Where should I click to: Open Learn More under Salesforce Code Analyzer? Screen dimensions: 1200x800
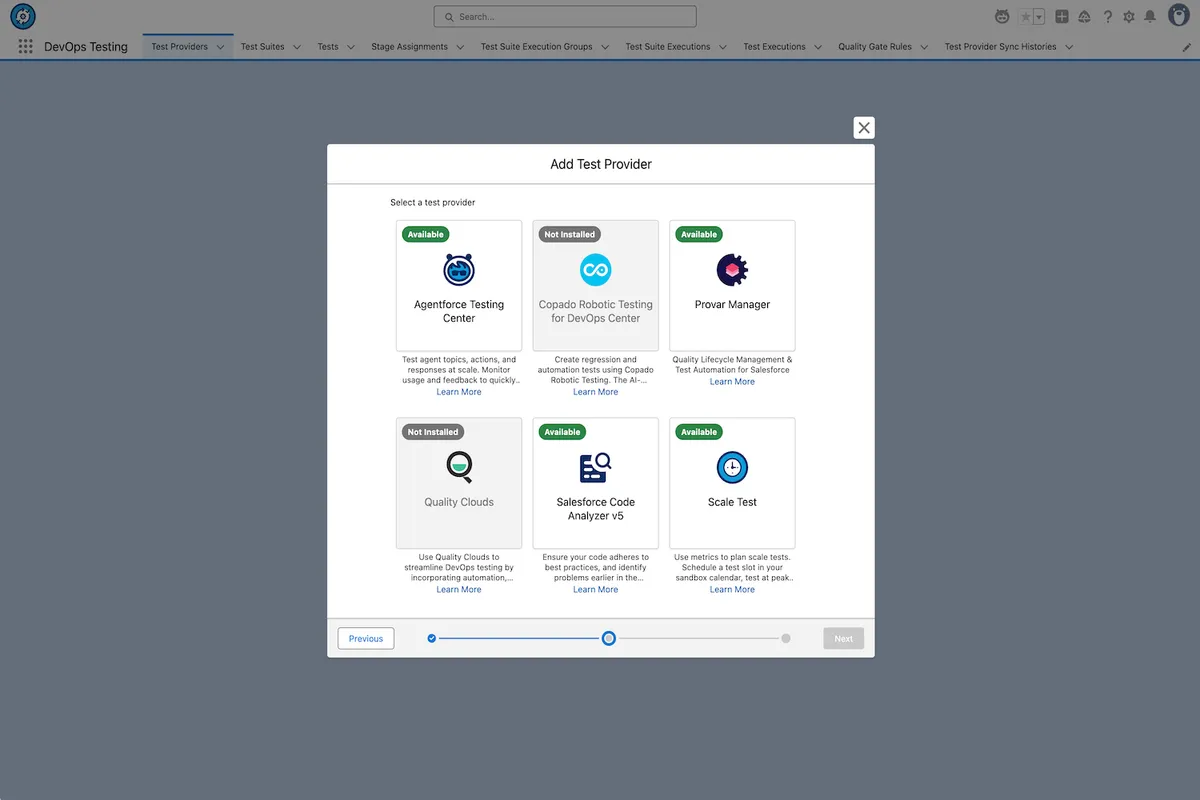pos(596,590)
